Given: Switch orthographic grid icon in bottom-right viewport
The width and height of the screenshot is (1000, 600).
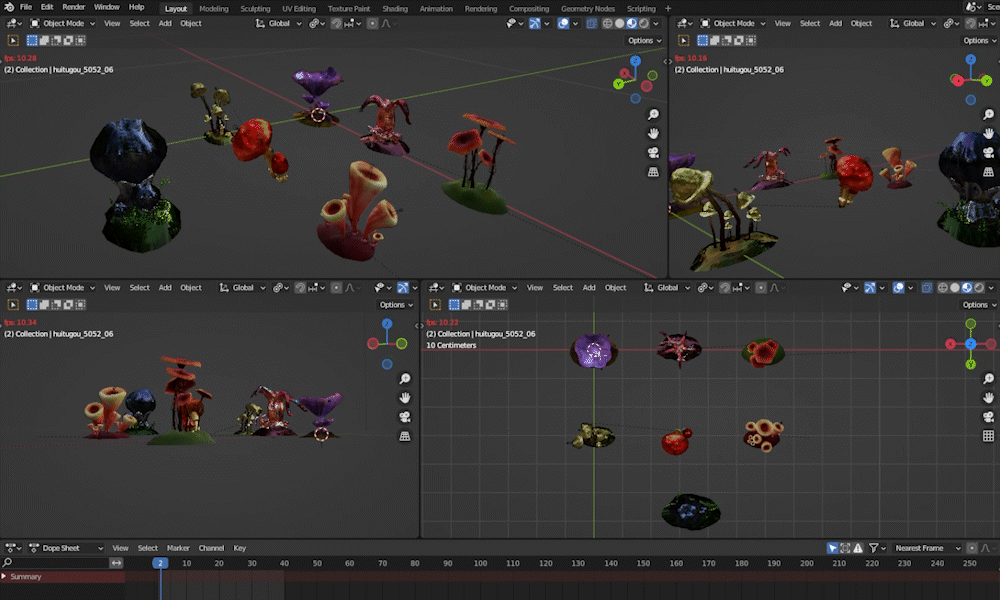Looking at the screenshot, I should coord(989,436).
